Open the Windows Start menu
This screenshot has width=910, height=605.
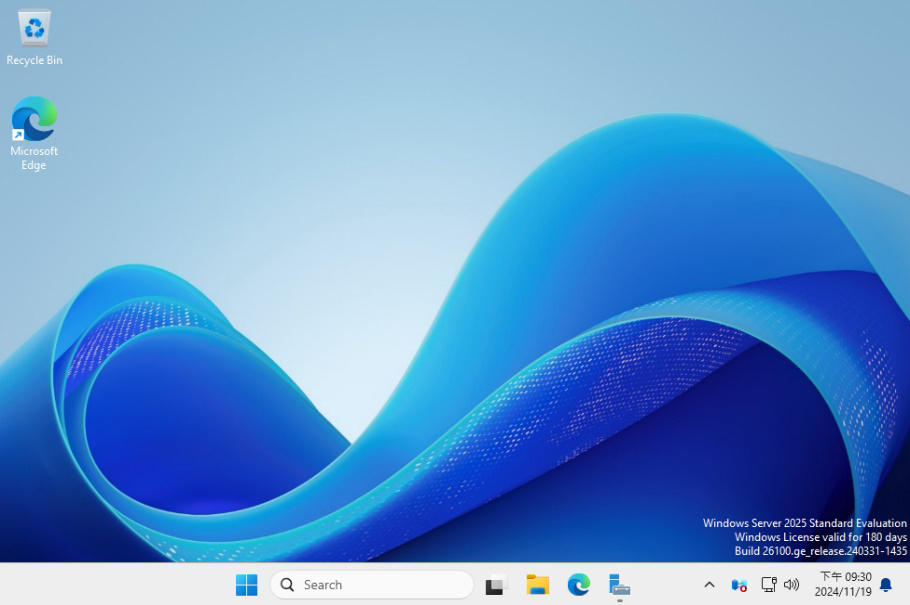coord(247,585)
